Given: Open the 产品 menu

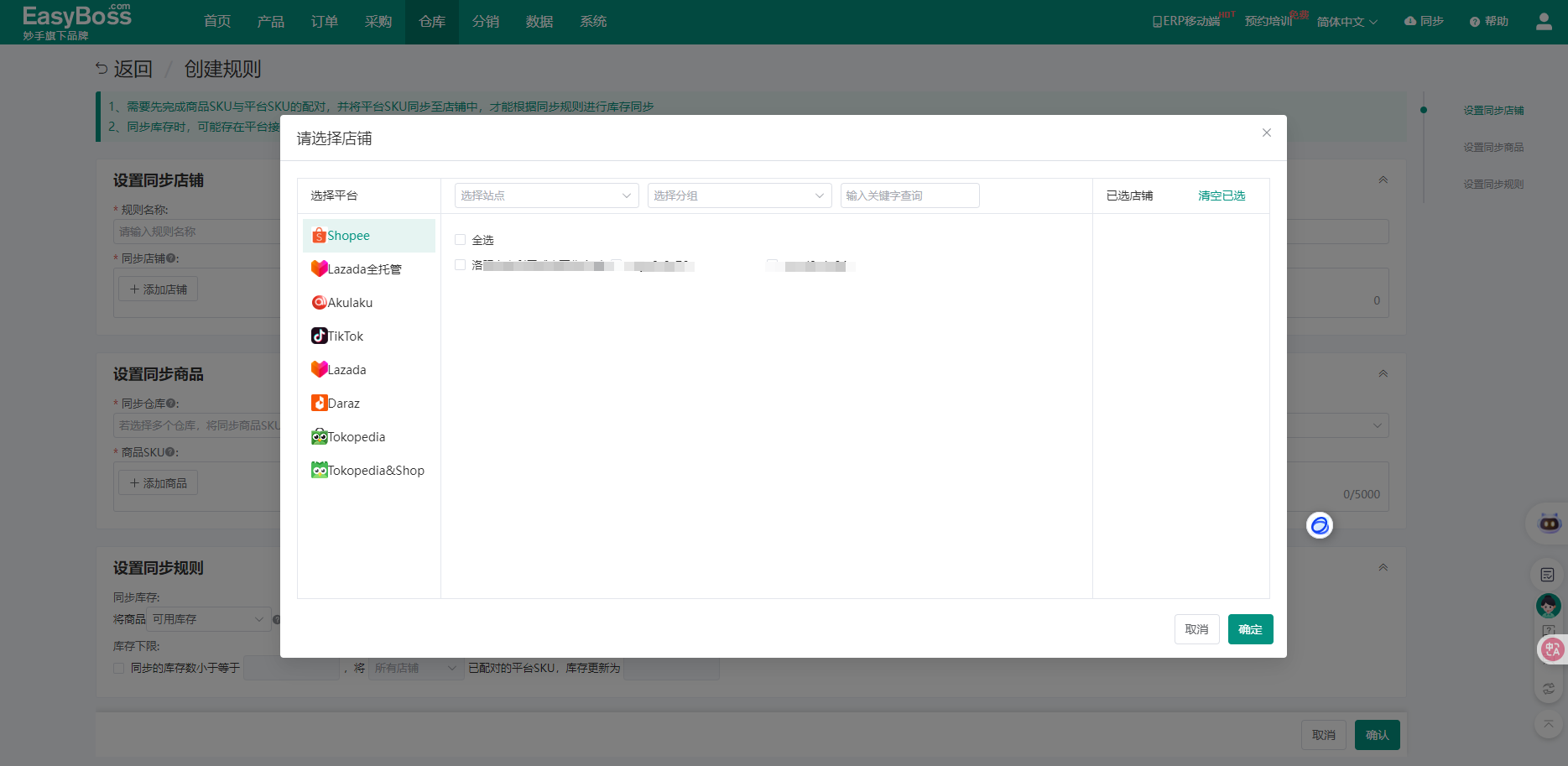Looking at the screenshot, I should 271,22.
